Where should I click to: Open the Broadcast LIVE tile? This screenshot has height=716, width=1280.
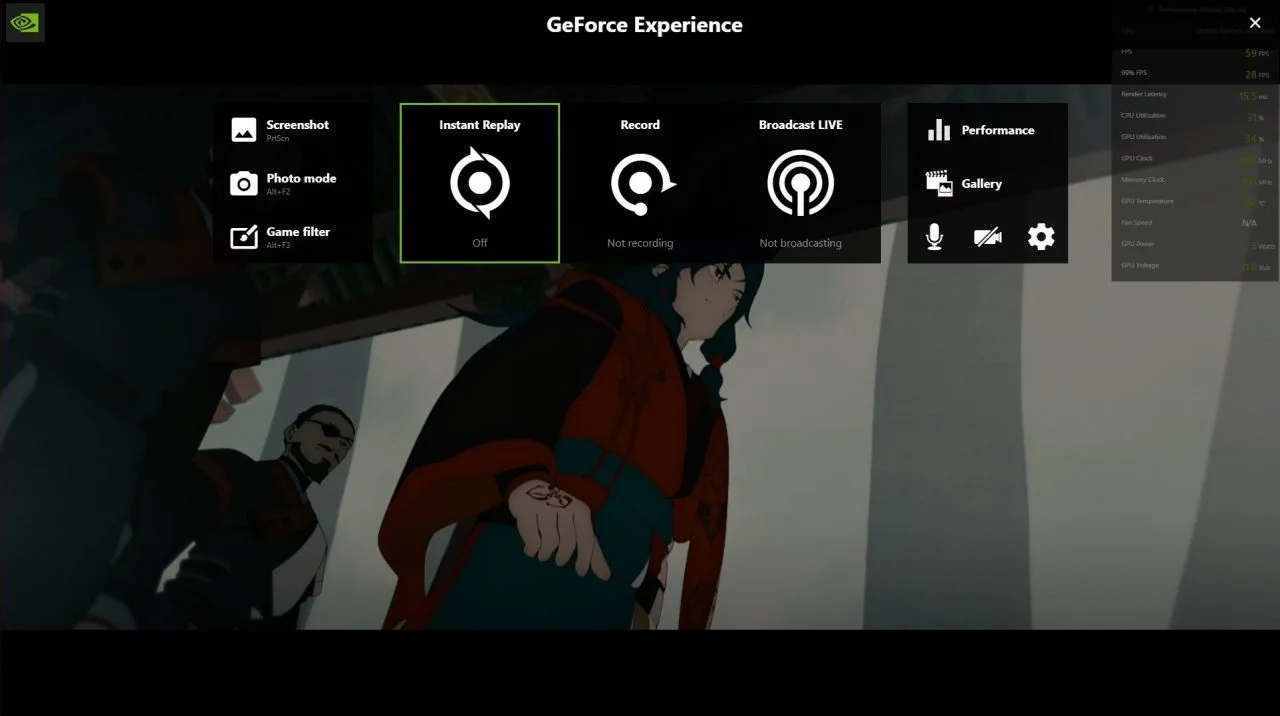(800, 183)
